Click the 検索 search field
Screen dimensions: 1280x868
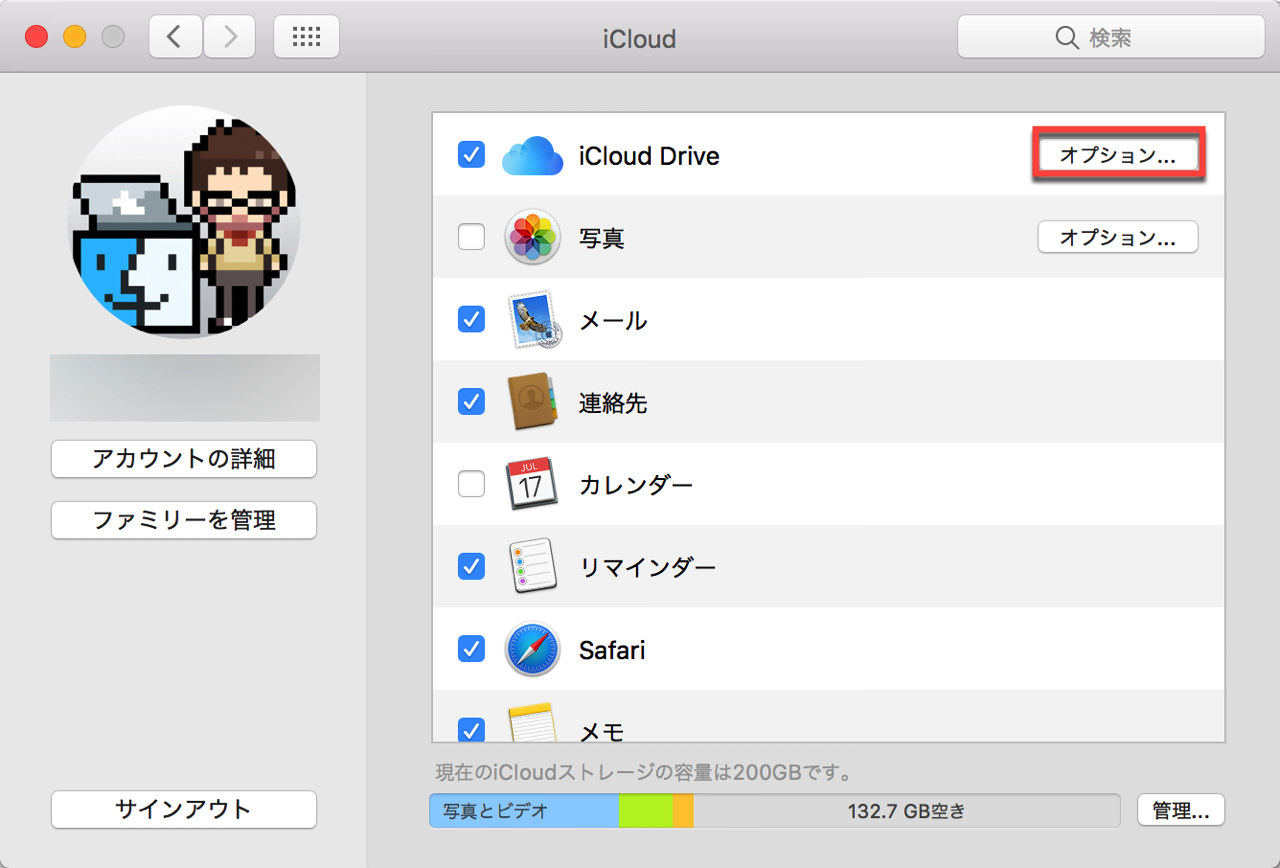1111,38
